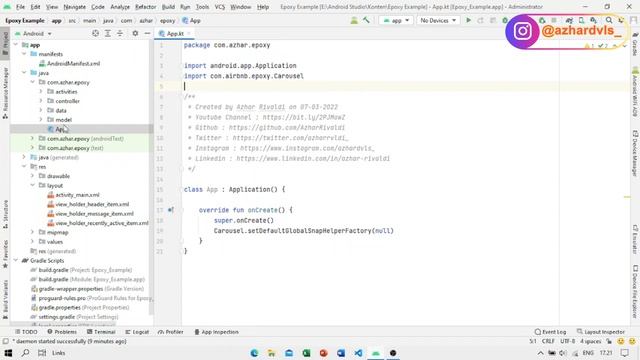
Task: Expand the controller package
Action: (41, 101)
